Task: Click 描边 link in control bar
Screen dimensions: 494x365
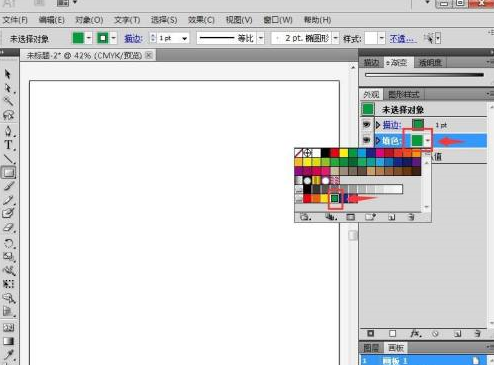Action: (x=133, y=38)
